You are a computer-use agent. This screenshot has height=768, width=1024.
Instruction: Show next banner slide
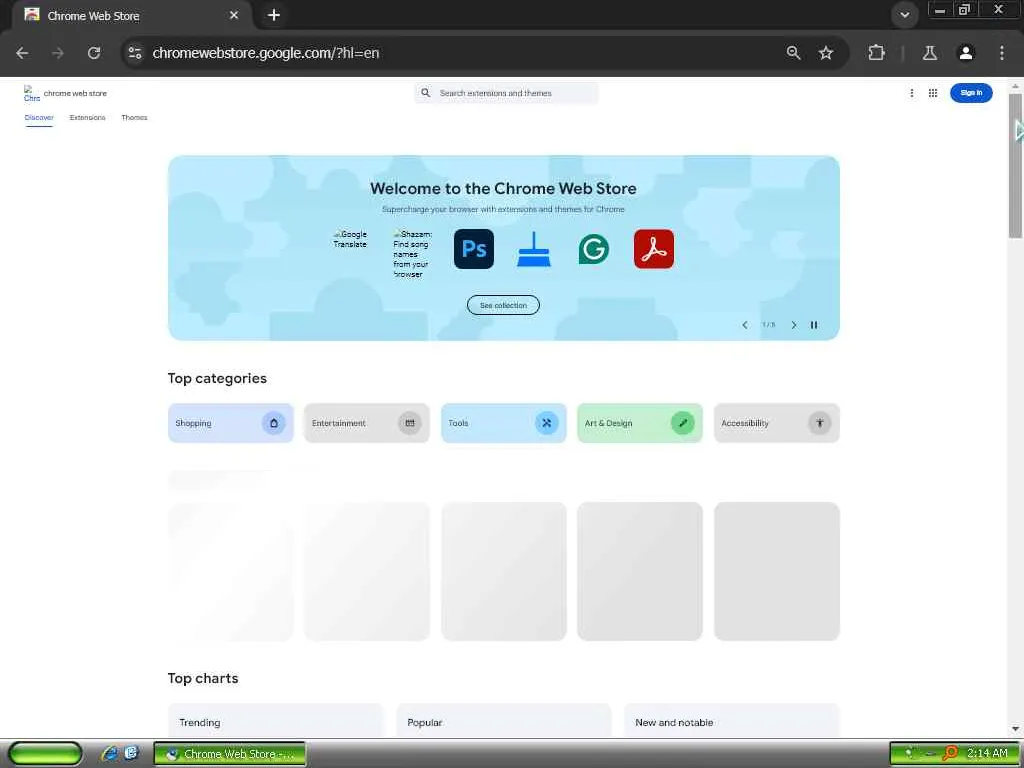tap(793, 325)
